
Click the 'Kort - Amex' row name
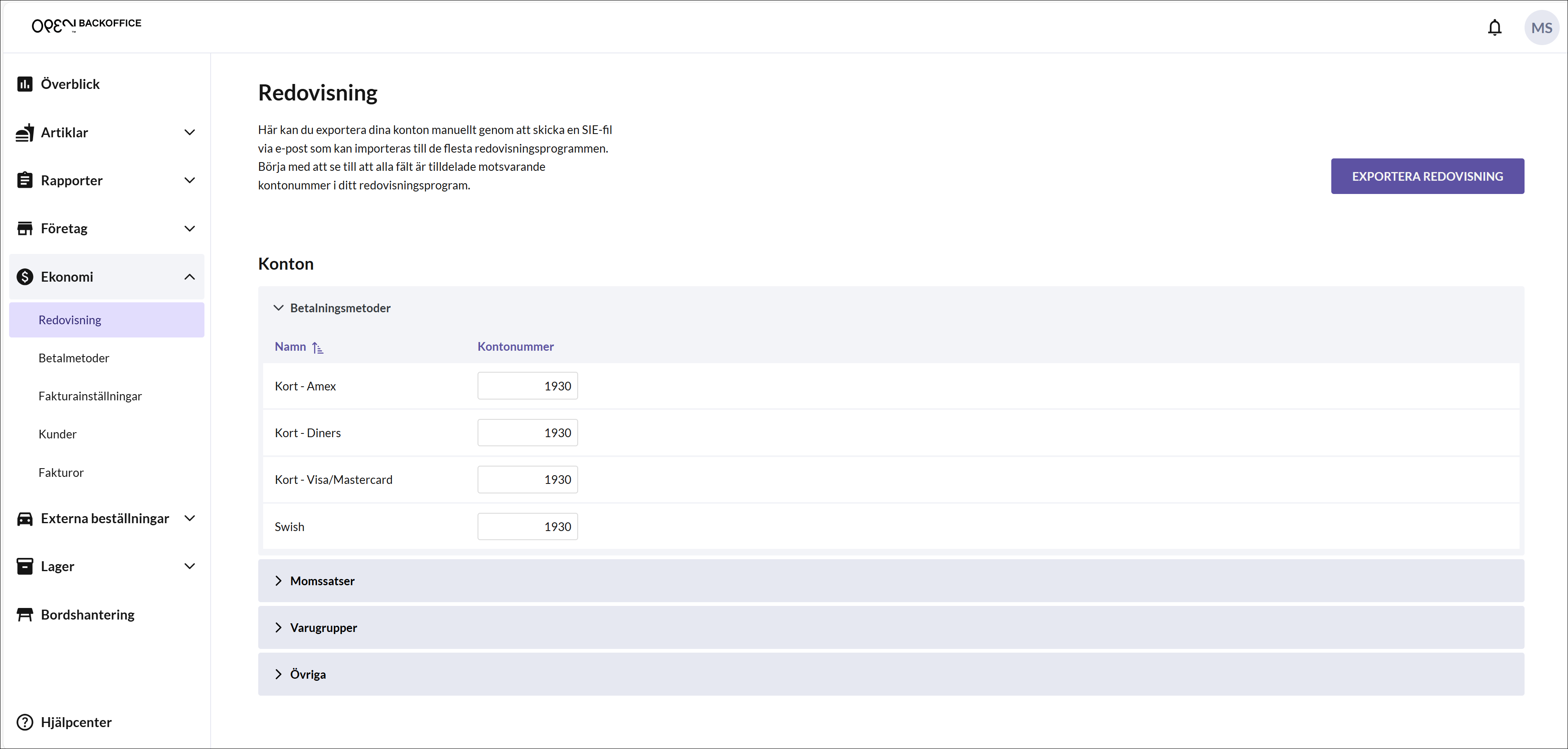coord(305,386)
